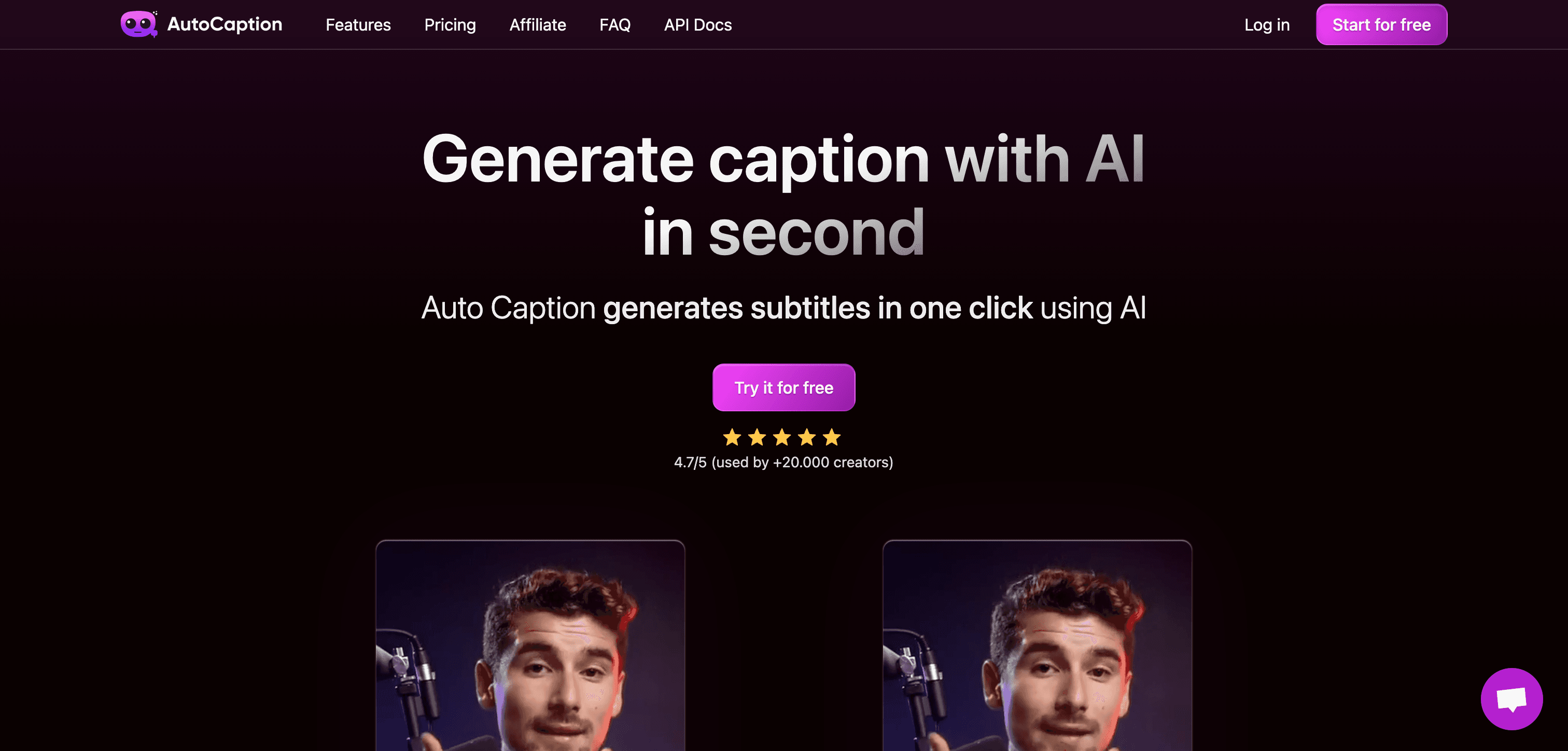The width and height of the screenshot is (1568, 751).
Task: Click the Affiliate navigation link
Action: [x=538, y=24]
